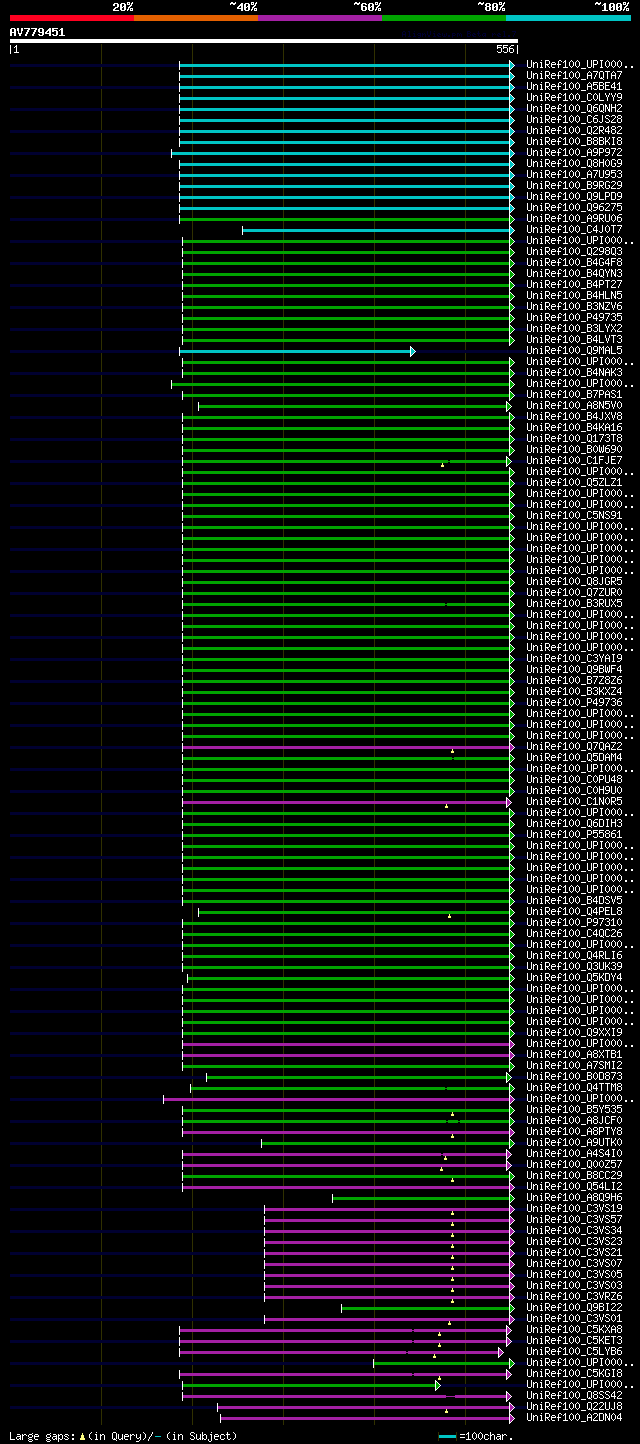Screen dimensions: 640x1444
Task: Choose the UniRef100_C3YAI9 hit
Action: pyautogui.click(x=574, y=659)
